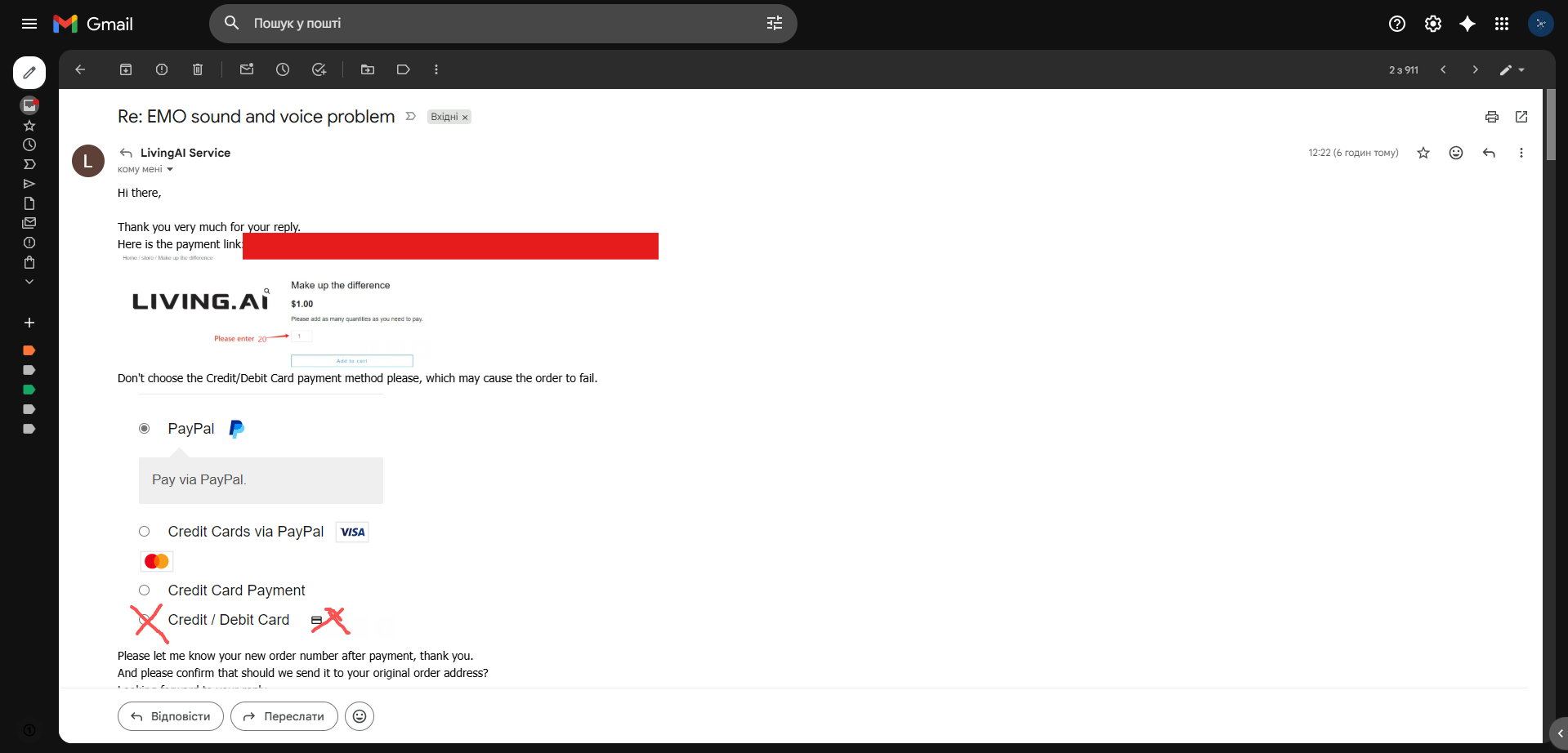Open the main menu hamburger
The height and width of the screenshot is (753, 1568).
[x=29, y=24]
